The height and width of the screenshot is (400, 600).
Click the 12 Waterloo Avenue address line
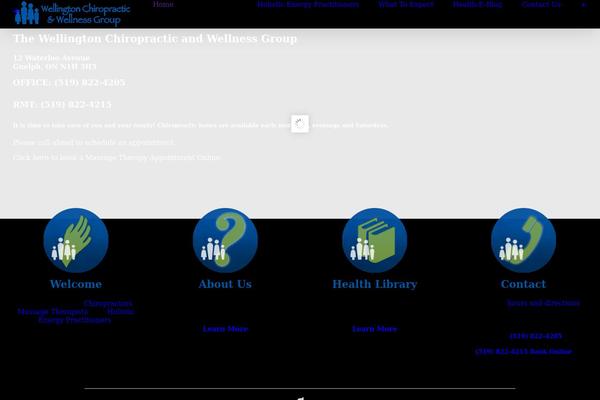click(x=51, y=58)
